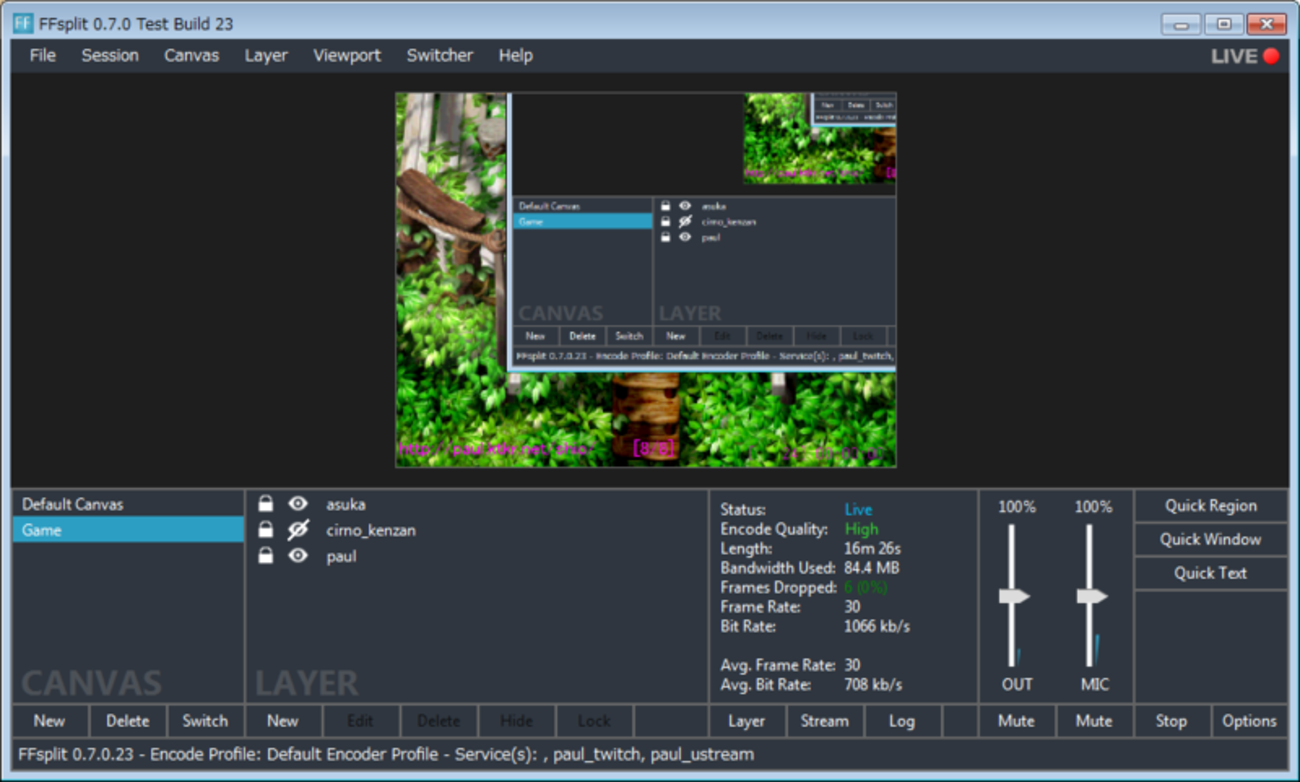The width and height of the screenshot is (1300, 782).
Task: Select the Default Canvas entry
Action: [73, 504]
